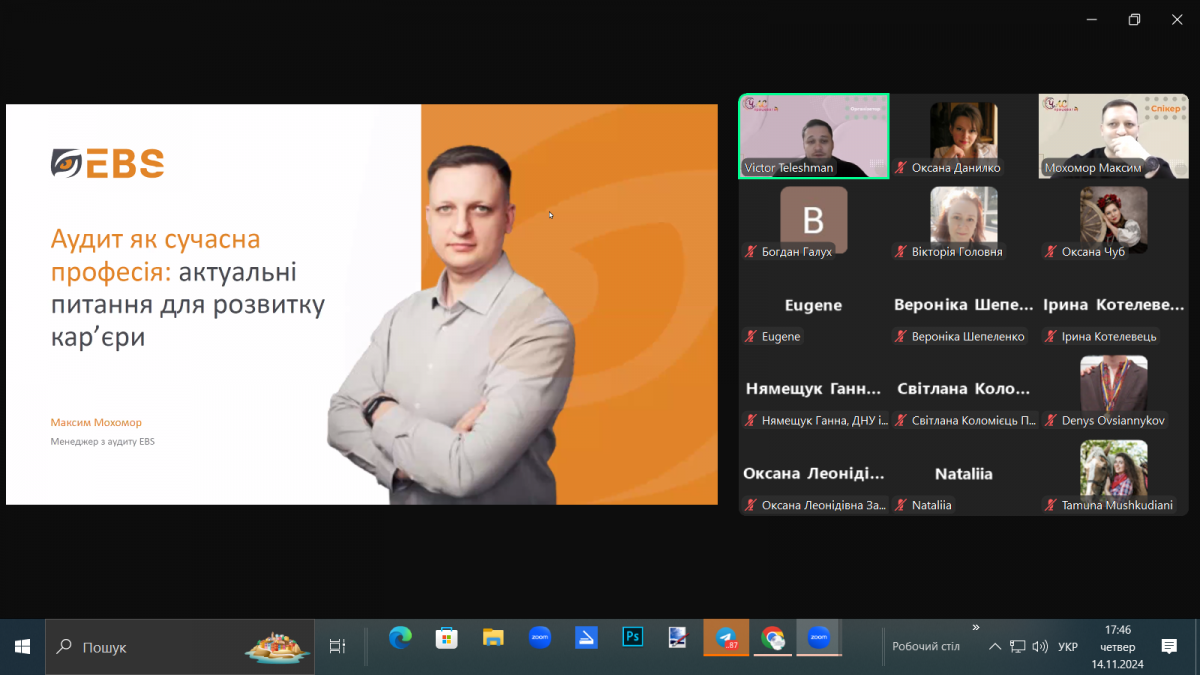
Task: Open File Explorer folder icon
Action: [493, 638]
